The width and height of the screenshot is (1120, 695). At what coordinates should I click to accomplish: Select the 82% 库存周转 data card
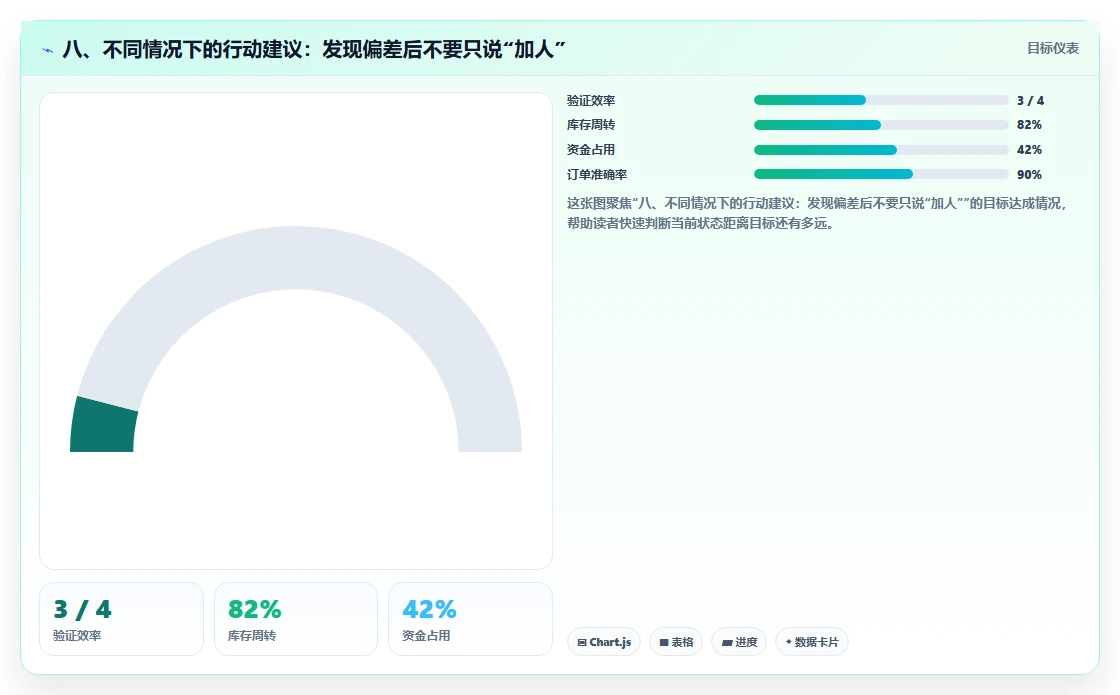(296, 619)
